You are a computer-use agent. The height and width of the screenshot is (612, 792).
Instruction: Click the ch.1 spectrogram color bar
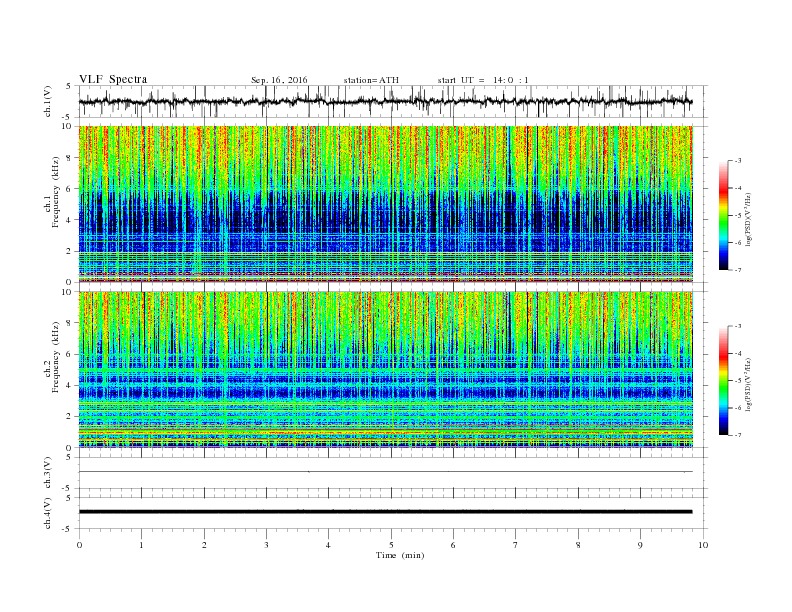coord(724,215)
